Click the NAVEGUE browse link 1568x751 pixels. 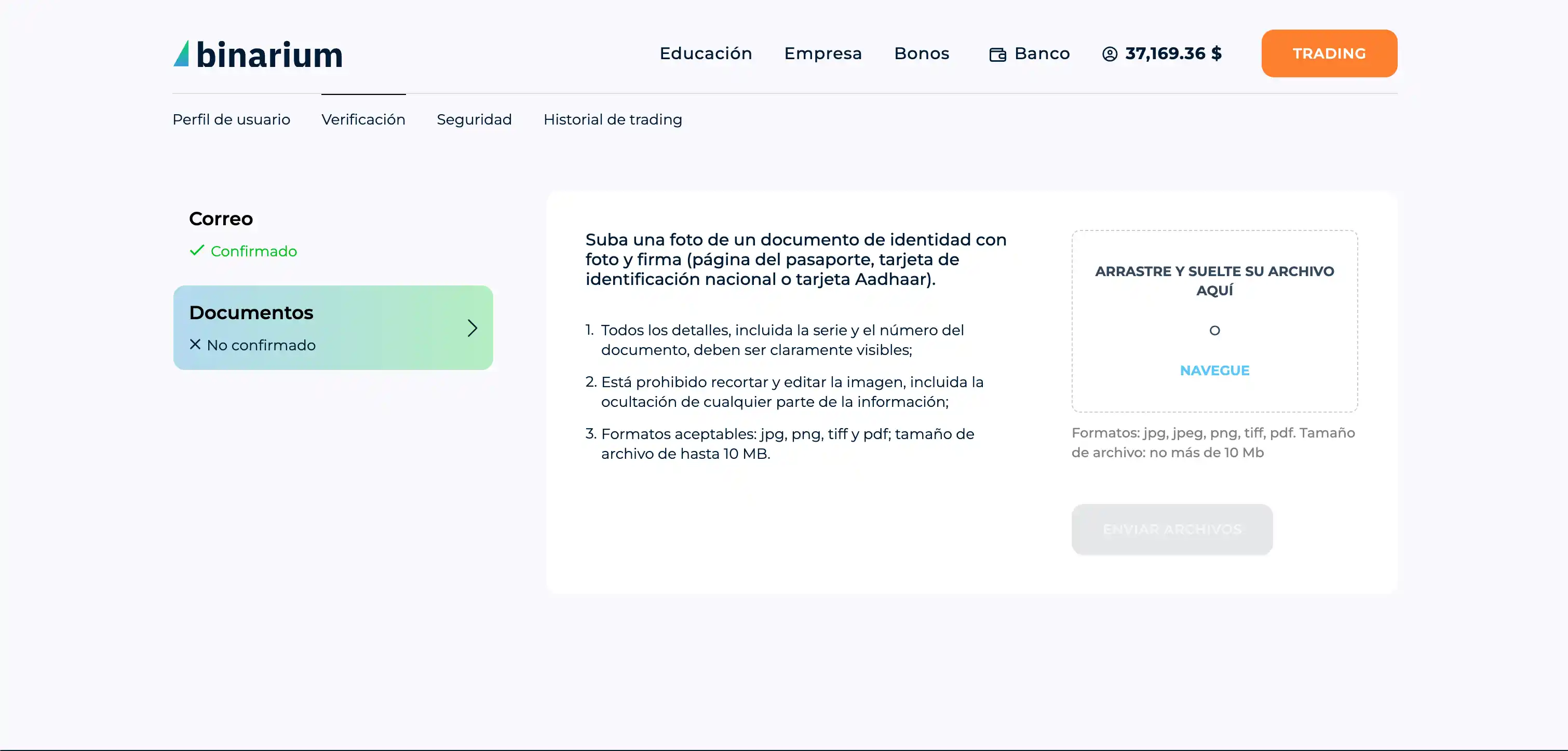point(1214,371)
